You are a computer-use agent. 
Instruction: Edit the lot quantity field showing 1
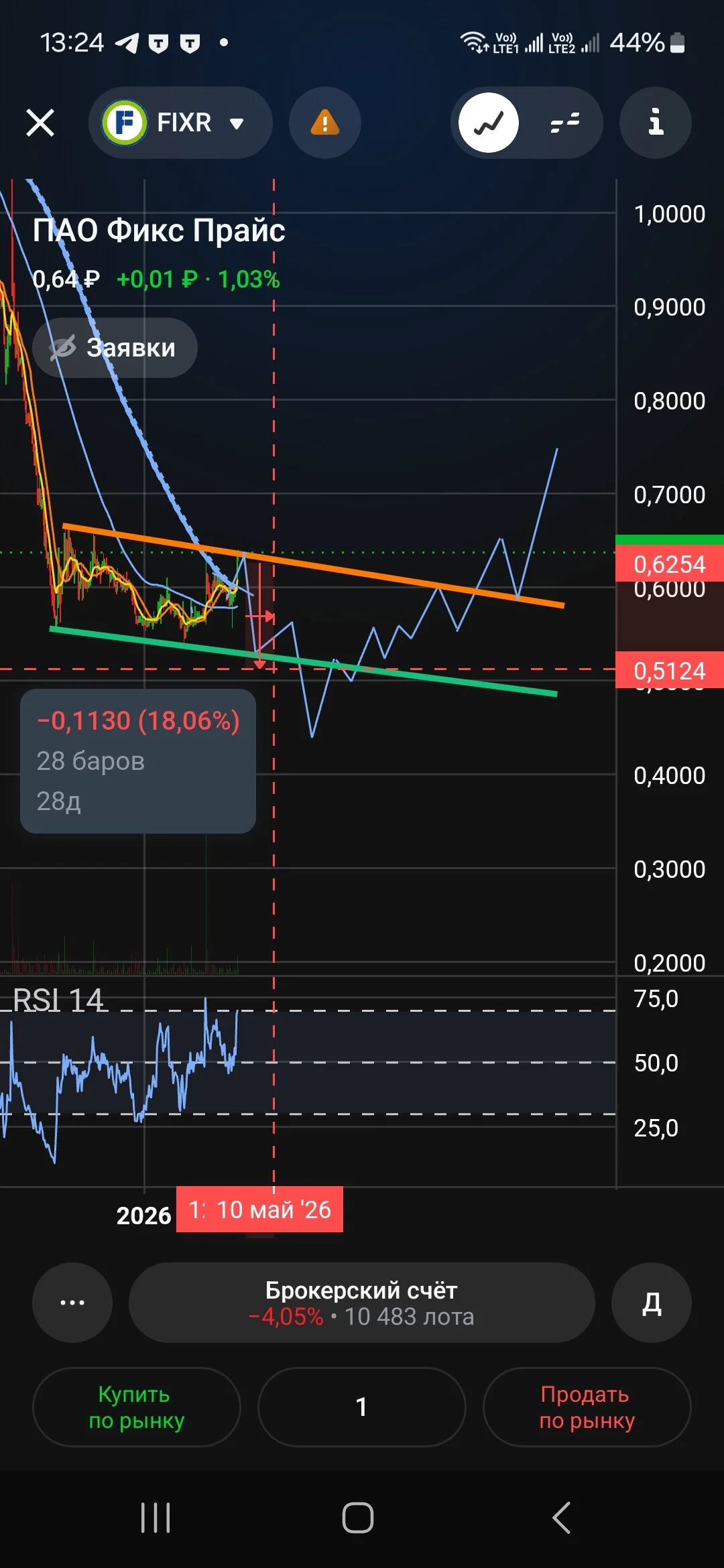[x=362, y=1407]
